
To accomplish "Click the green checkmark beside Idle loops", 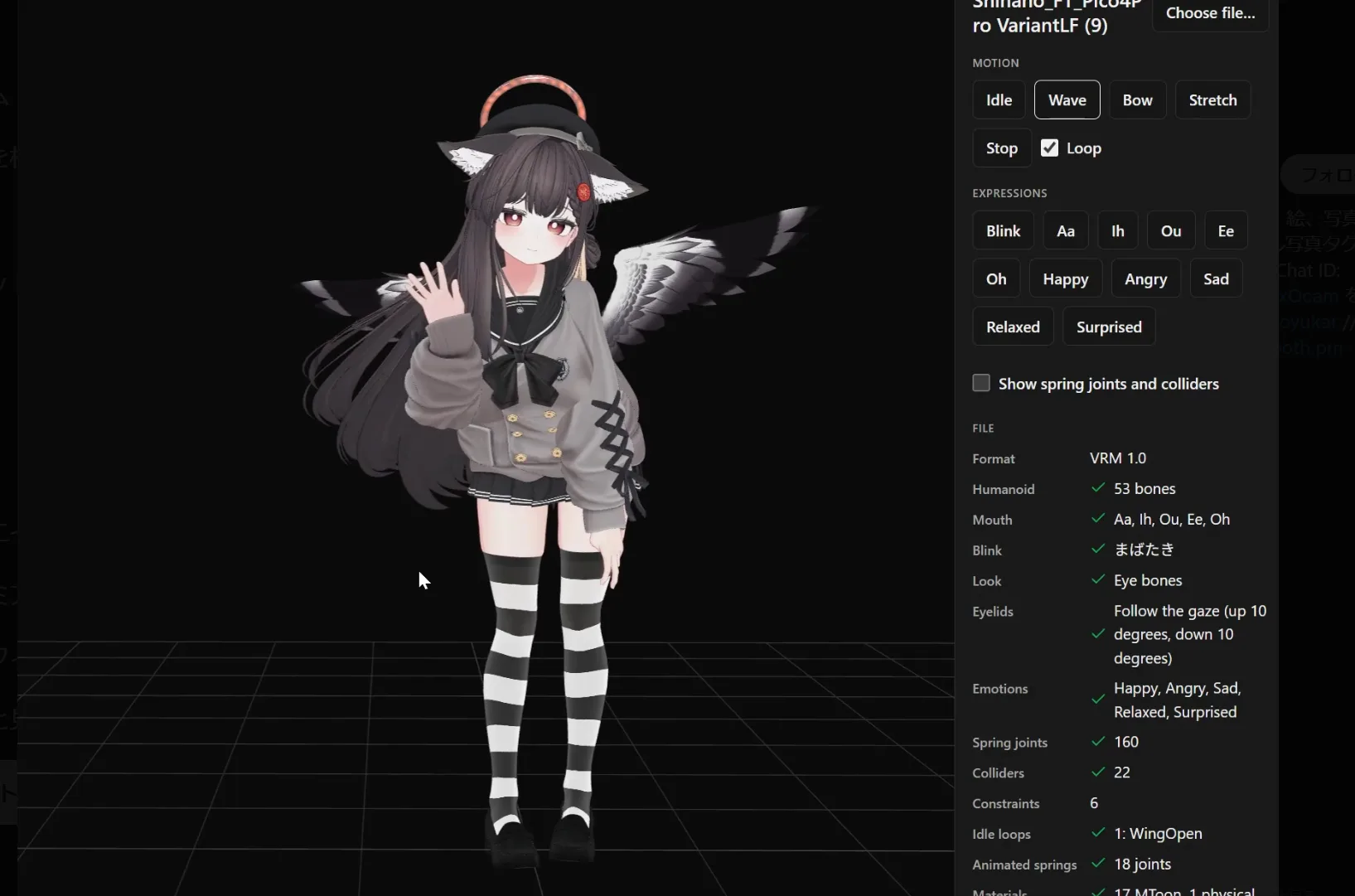I will click(x=1098, y=833).
